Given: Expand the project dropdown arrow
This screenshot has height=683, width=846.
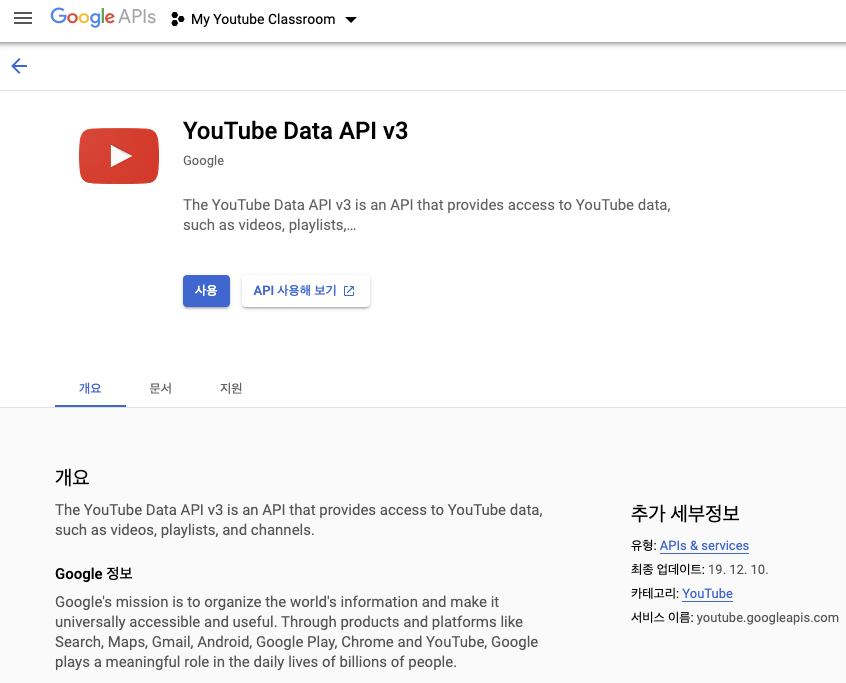Looking at the screenshot, I should 351,20.
